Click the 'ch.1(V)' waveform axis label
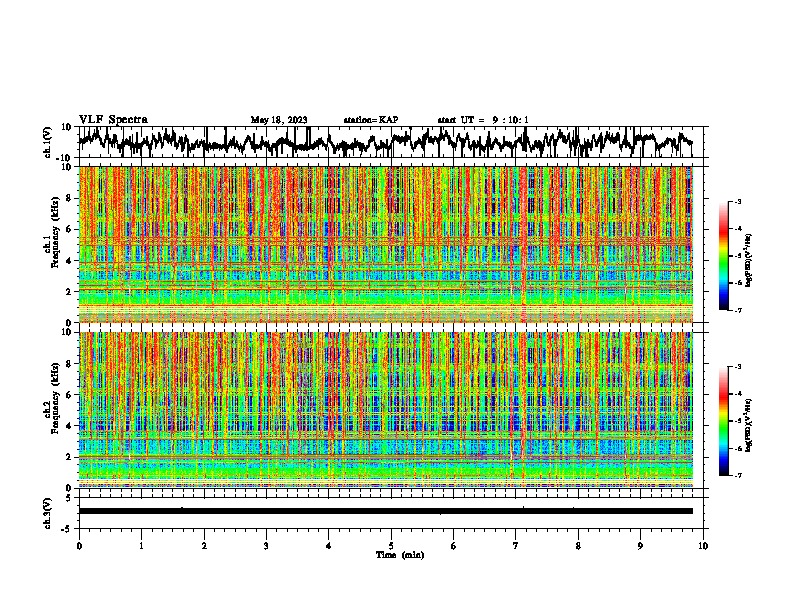This screenshot has width=792, height=612. tap(48, 142)
